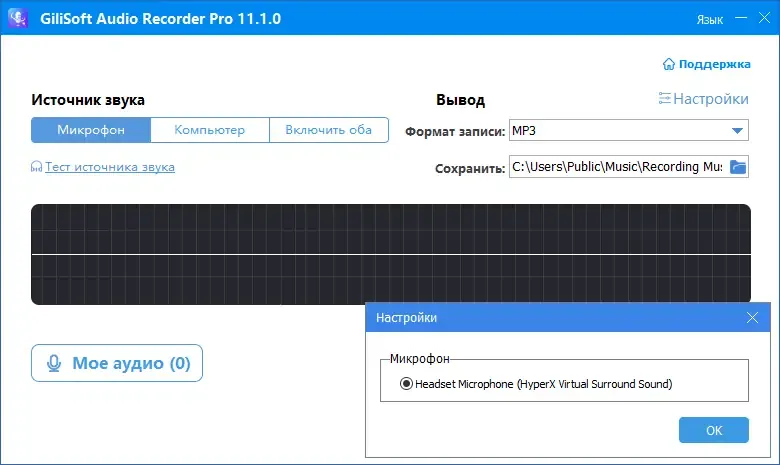The image size is (780, 465).
Task: Open the Тест источника звука link
Action: click(x=103, y=167)
